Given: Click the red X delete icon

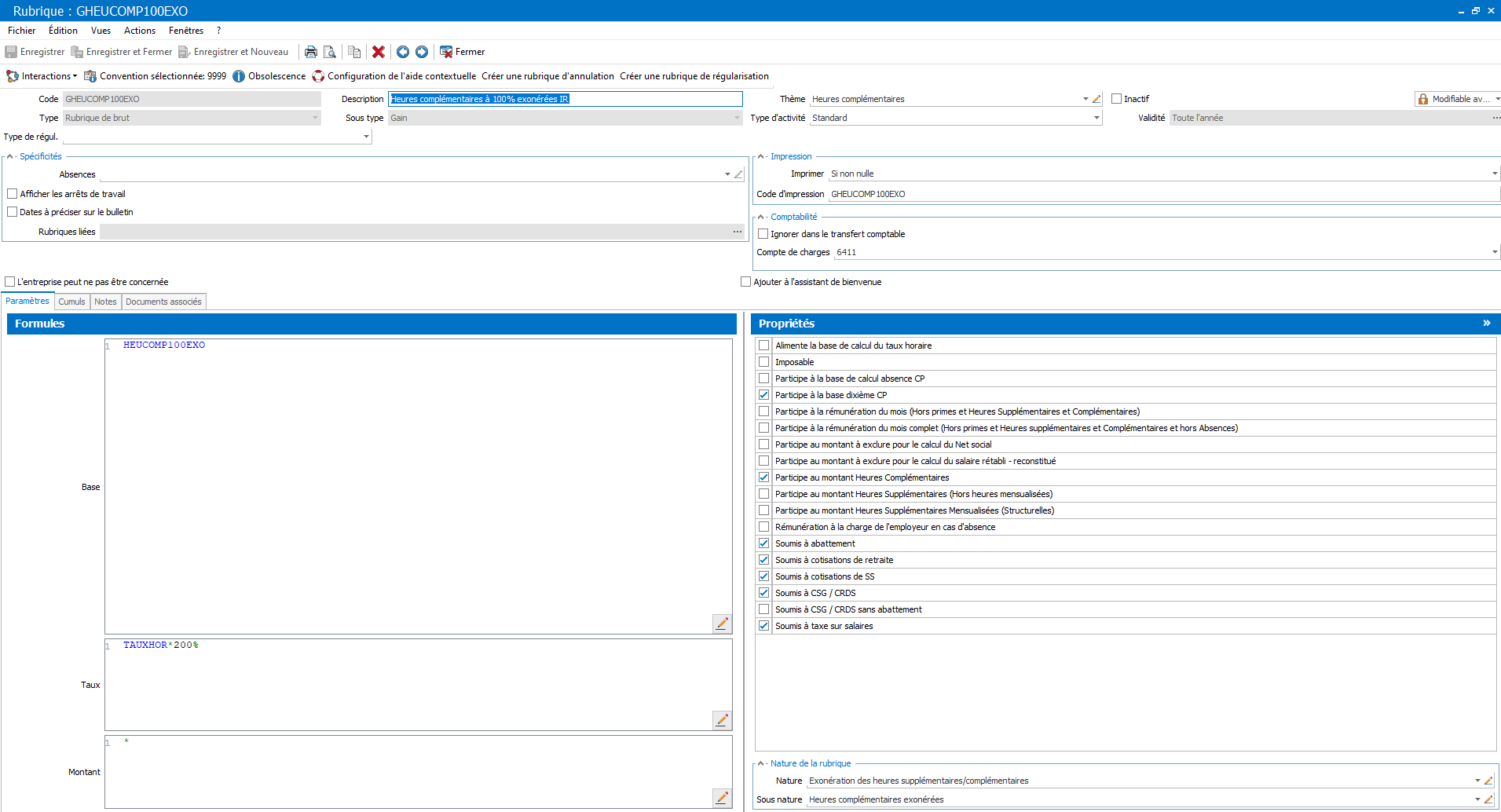Looking at the screenshot, I should 379,52.
